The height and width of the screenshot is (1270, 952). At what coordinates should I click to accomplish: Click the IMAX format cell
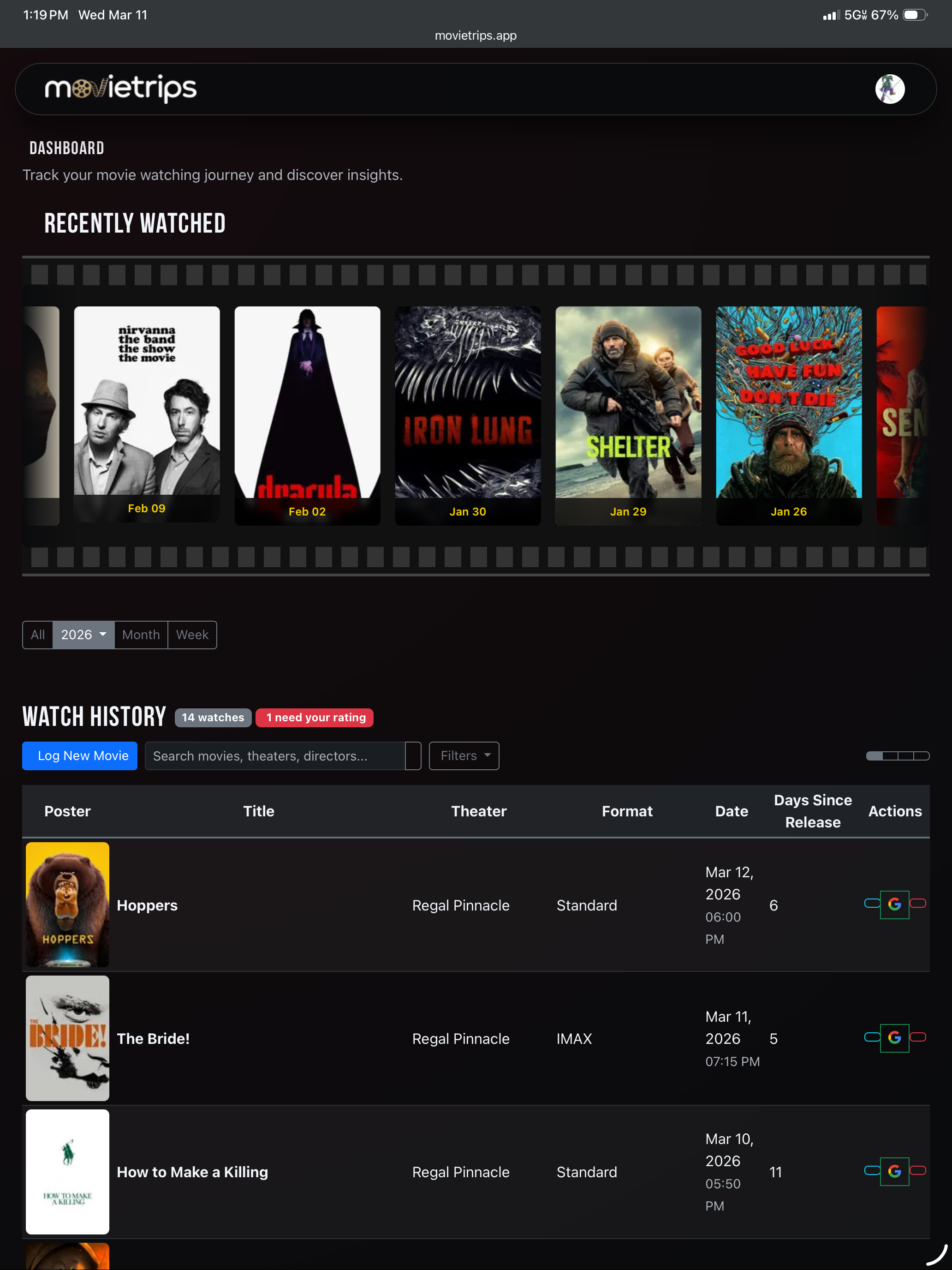574,1039
